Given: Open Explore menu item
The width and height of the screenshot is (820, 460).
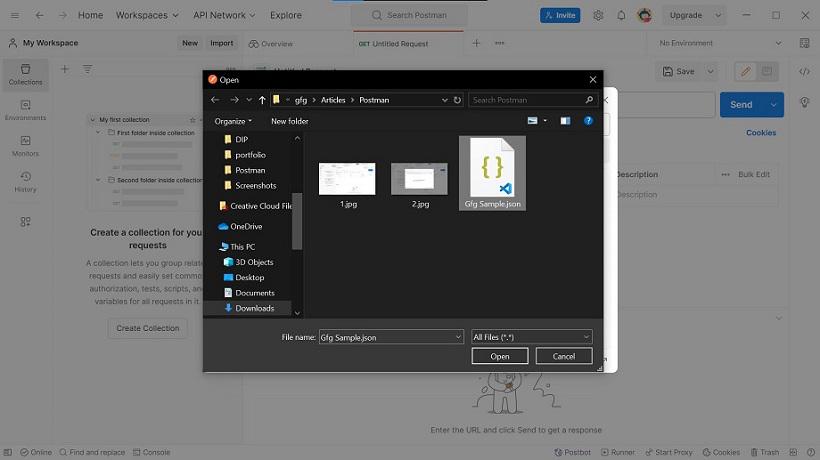Looking at the screenshot, I should [x=286, y=16].
